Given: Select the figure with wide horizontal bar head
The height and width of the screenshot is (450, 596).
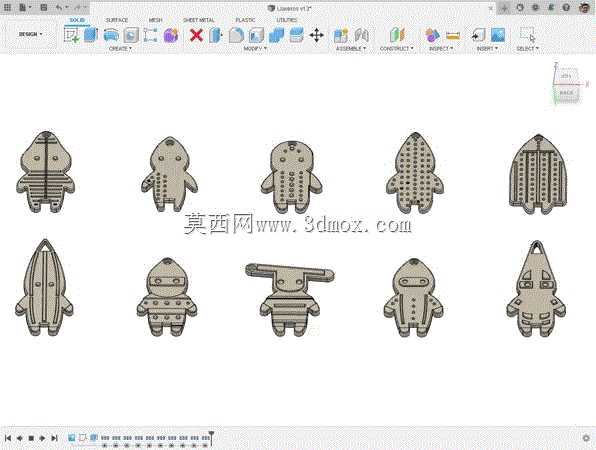Looking at the screenshot, I should point(290,298).
